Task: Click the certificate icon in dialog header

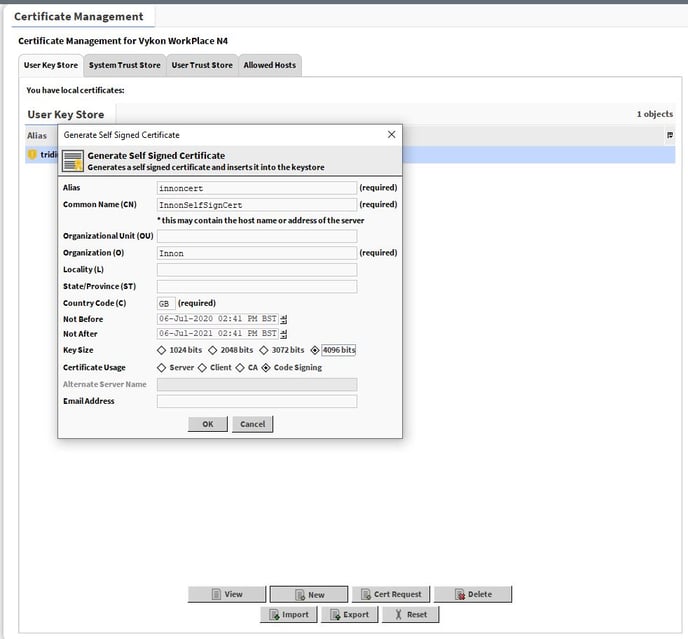Action: [73, 161]
